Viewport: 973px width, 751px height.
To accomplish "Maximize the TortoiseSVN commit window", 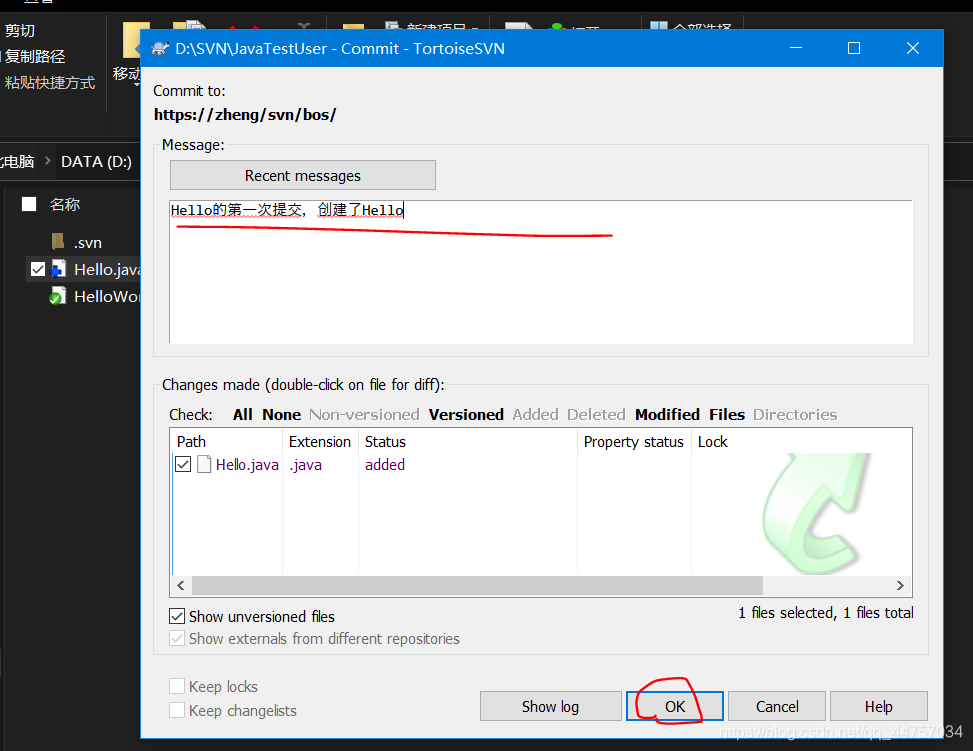I will tap(854, 48).
